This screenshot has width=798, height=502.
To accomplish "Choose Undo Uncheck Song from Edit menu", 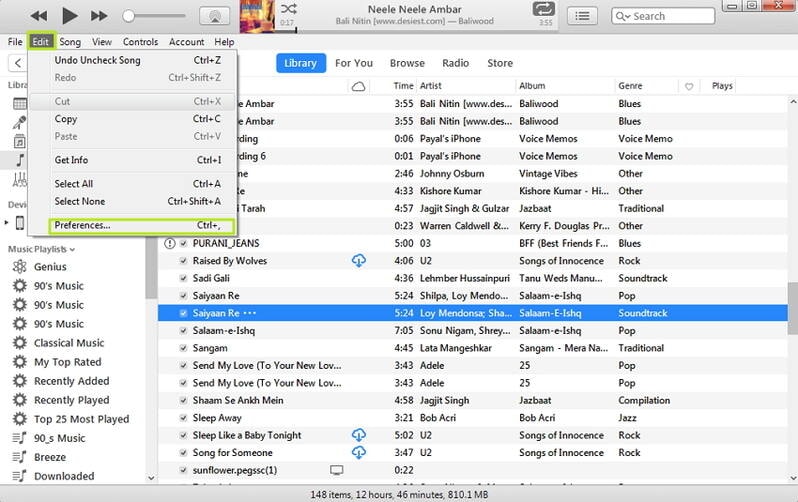I will [x=133, y=60].
